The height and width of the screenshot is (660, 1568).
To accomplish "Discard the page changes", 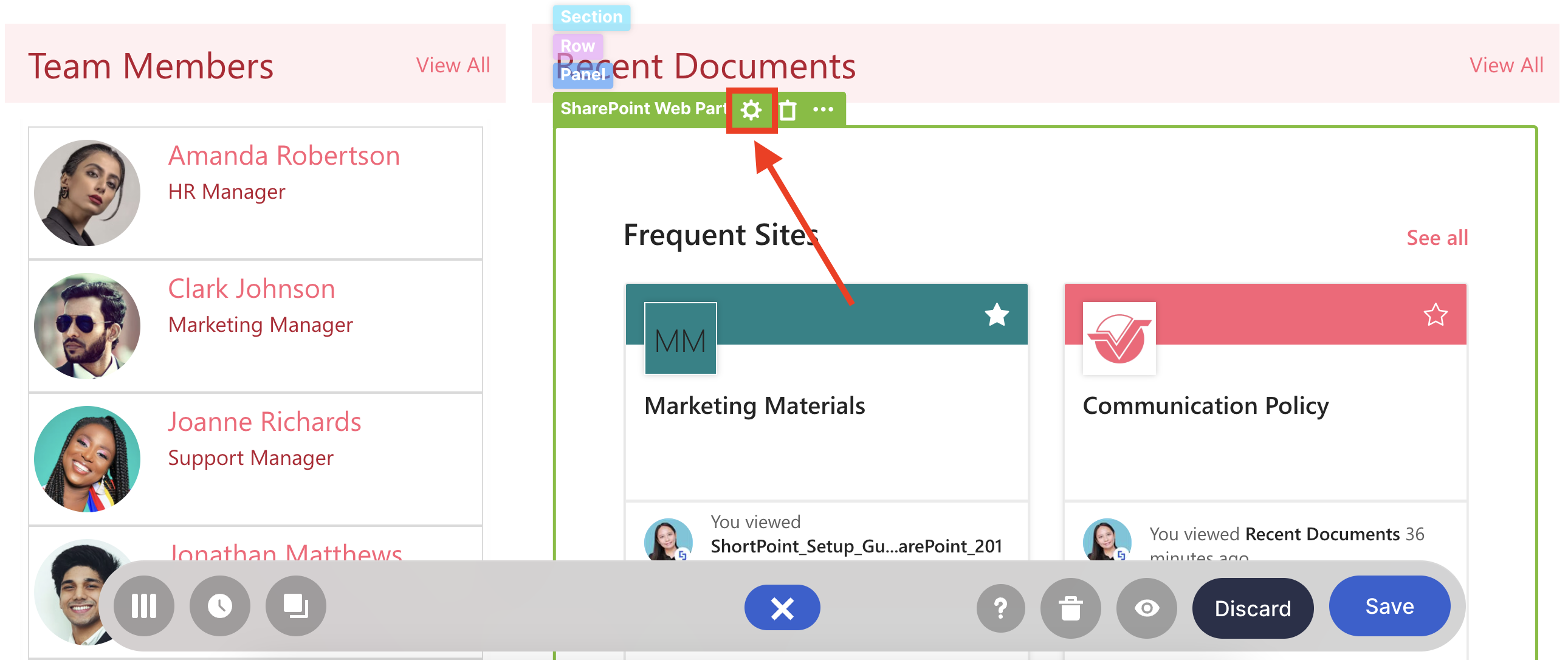I will pyautogui.click(x=1252, y=608).
